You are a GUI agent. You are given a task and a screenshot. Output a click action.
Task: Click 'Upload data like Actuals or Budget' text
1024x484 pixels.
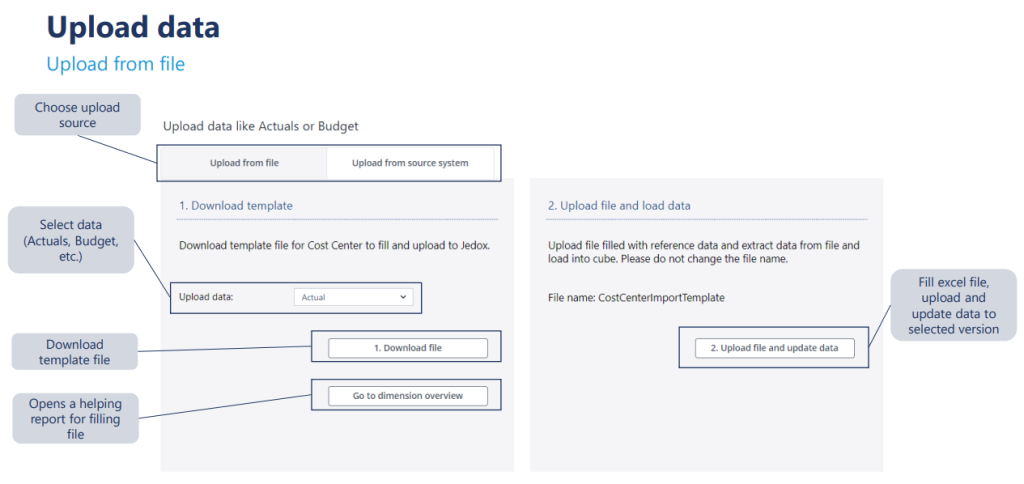click(x=260, y=127)
